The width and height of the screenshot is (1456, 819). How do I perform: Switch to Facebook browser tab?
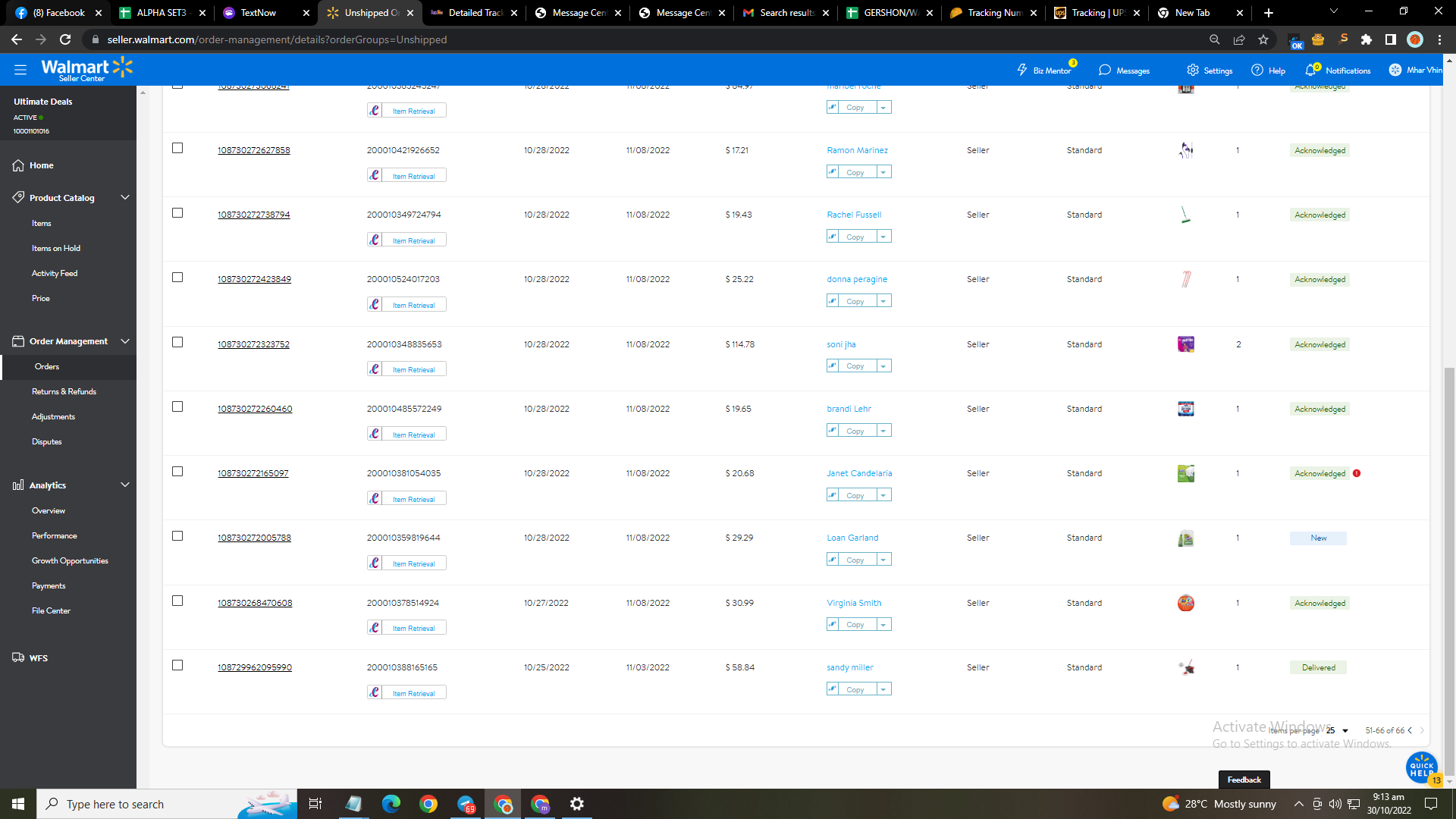[59, 13]
